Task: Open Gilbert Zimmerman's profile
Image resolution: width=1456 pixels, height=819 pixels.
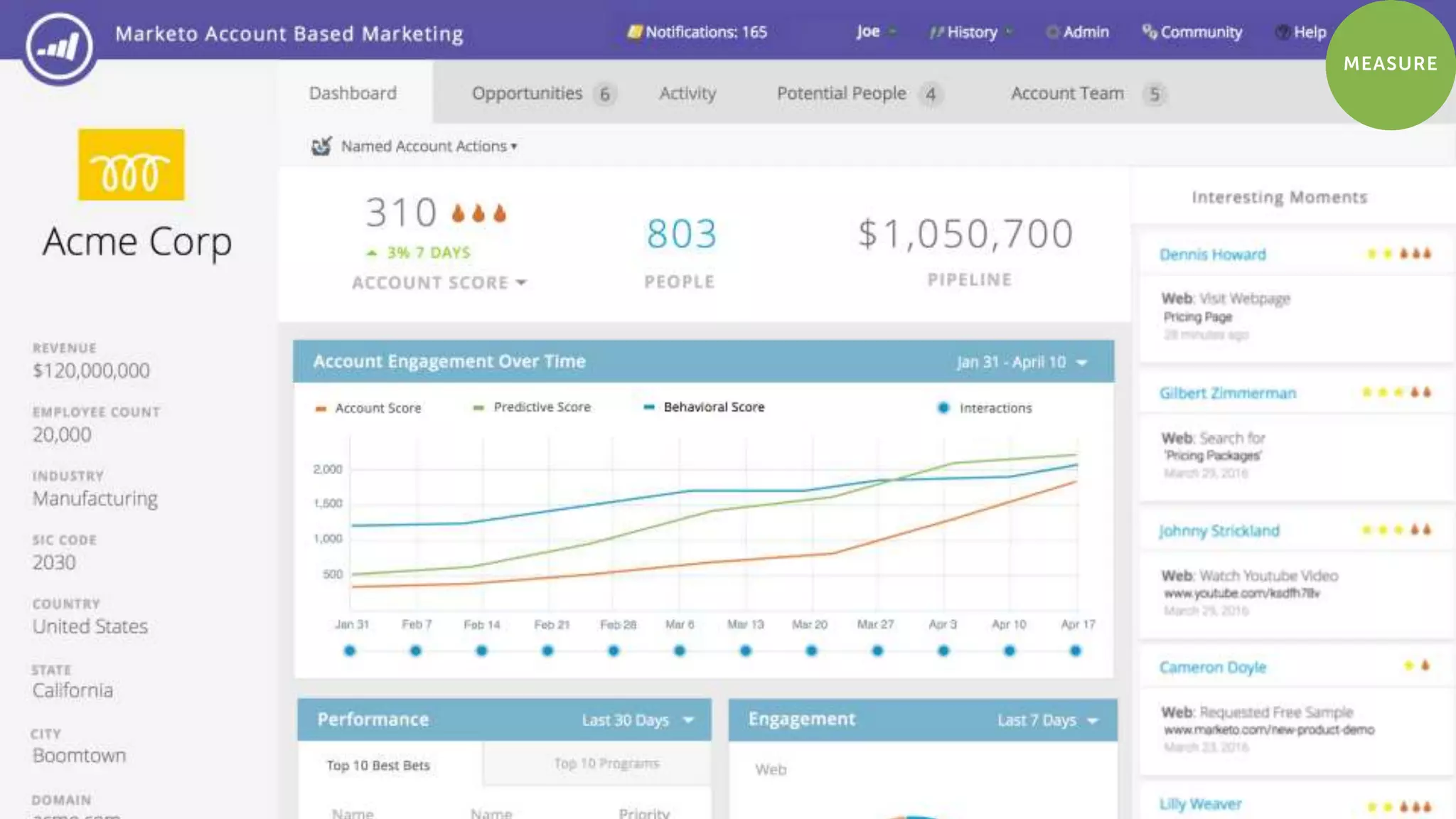Action: (1228, 393)
